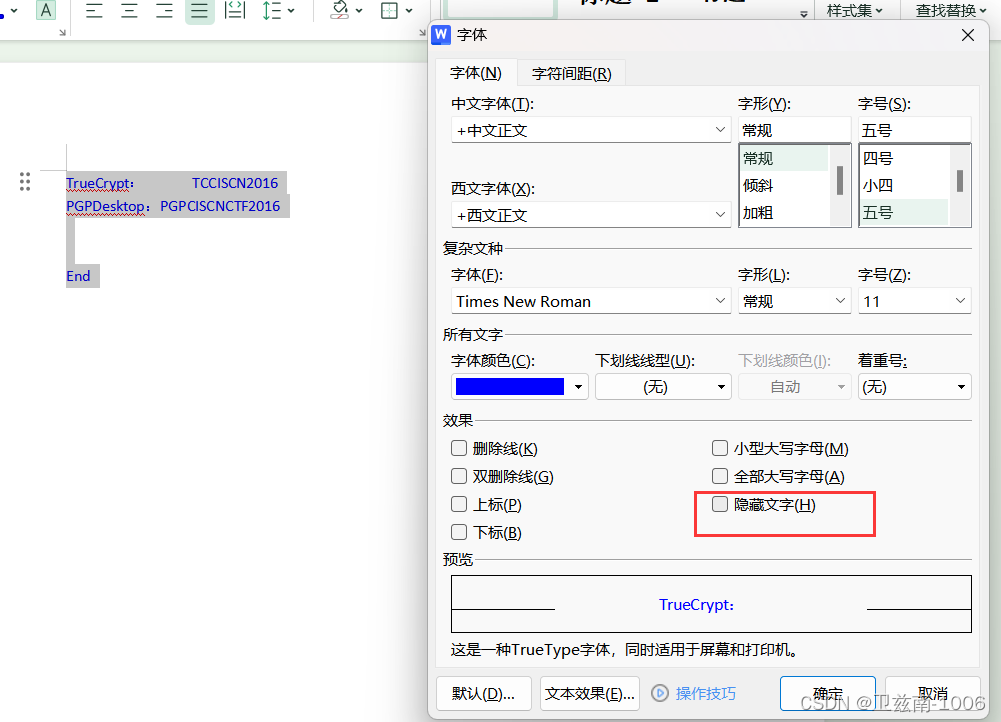Click the borders grid icon
The width and height of the screenshot is (1001, 722).
point(389,10)
